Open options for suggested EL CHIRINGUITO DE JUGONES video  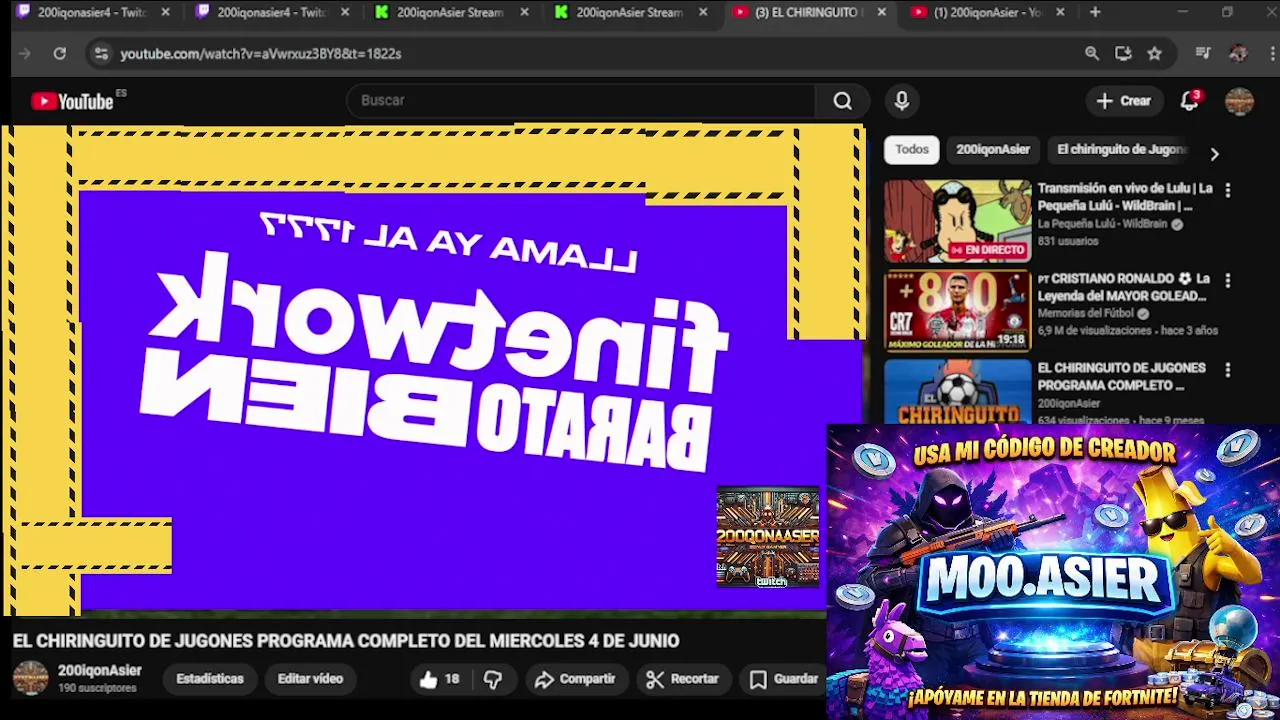pos(1228,370)
